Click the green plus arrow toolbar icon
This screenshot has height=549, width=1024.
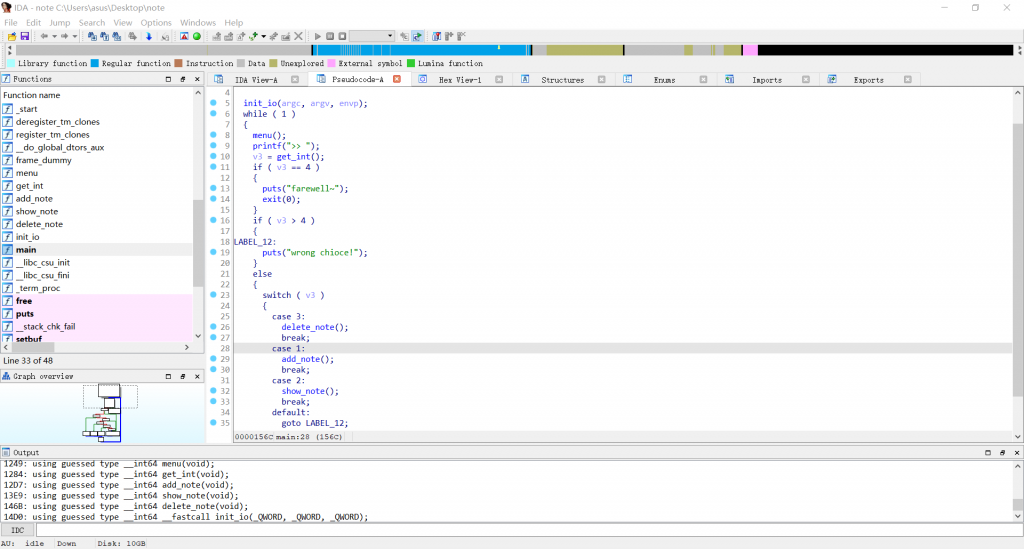pos(253,36)
